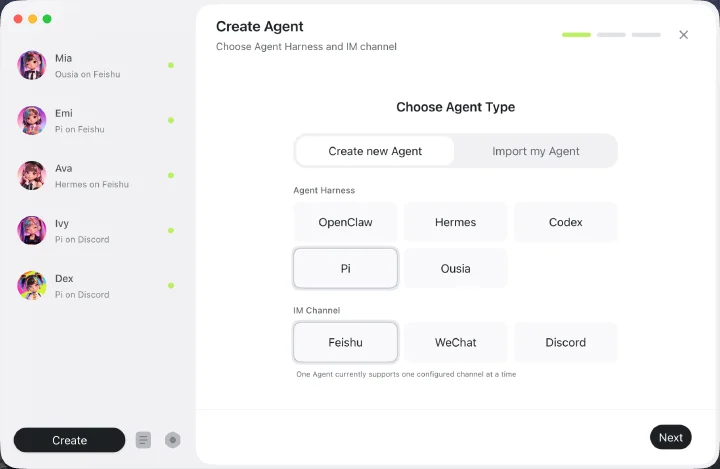The image size is (720, 469).
Task: Click the black Create button in sidebar
Action: (x=69, y=440)
